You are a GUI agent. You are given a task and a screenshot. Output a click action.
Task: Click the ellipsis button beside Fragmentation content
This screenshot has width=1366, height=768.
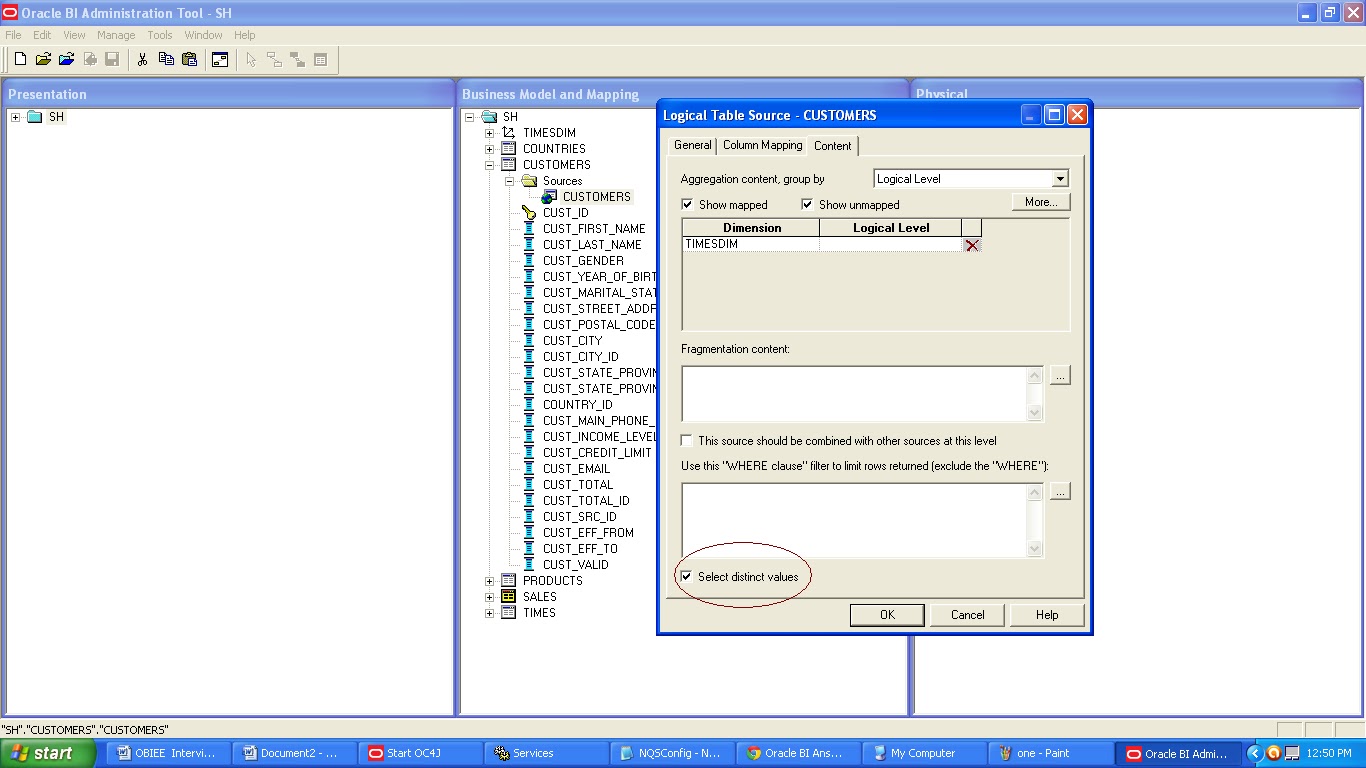point(1060,375)
